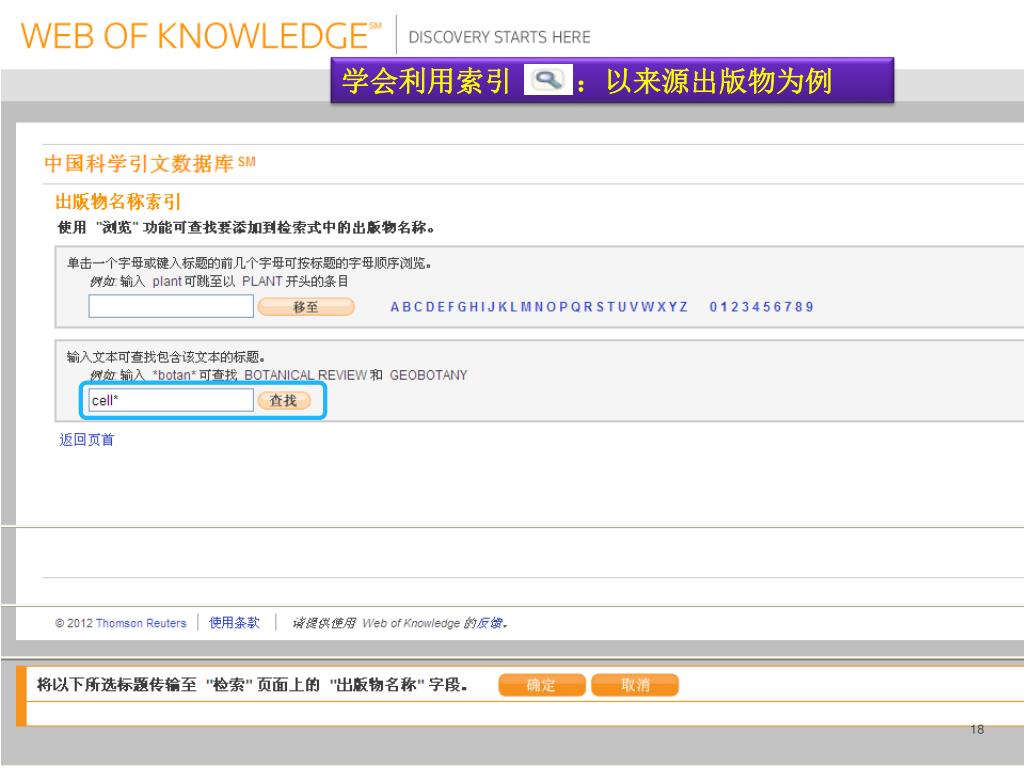Open the 返回页首 link
The image size is (1024, 768).
pyautogui.click(x=87, y=440)
